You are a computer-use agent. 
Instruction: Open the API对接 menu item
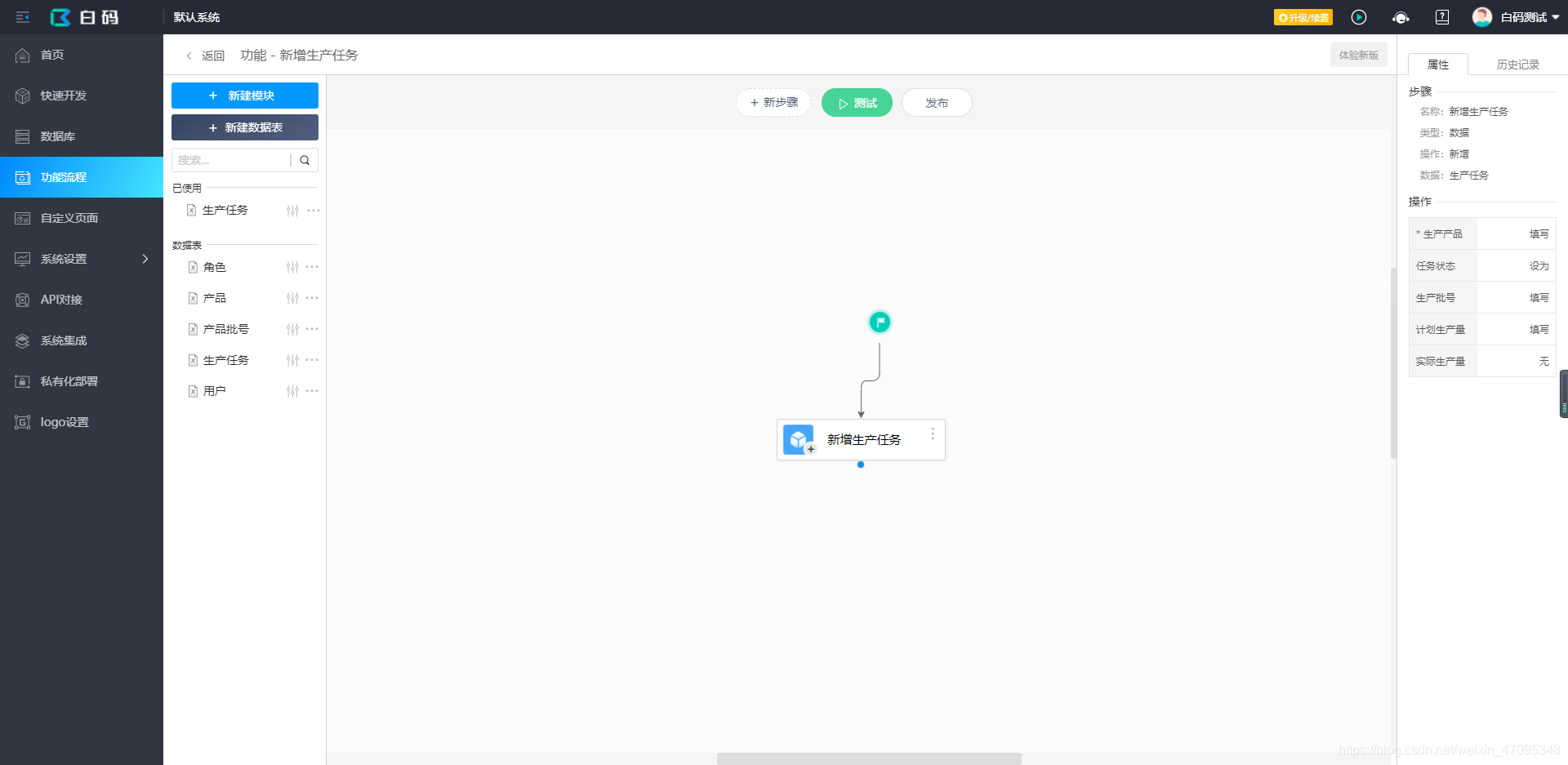[x=82, y=300]
